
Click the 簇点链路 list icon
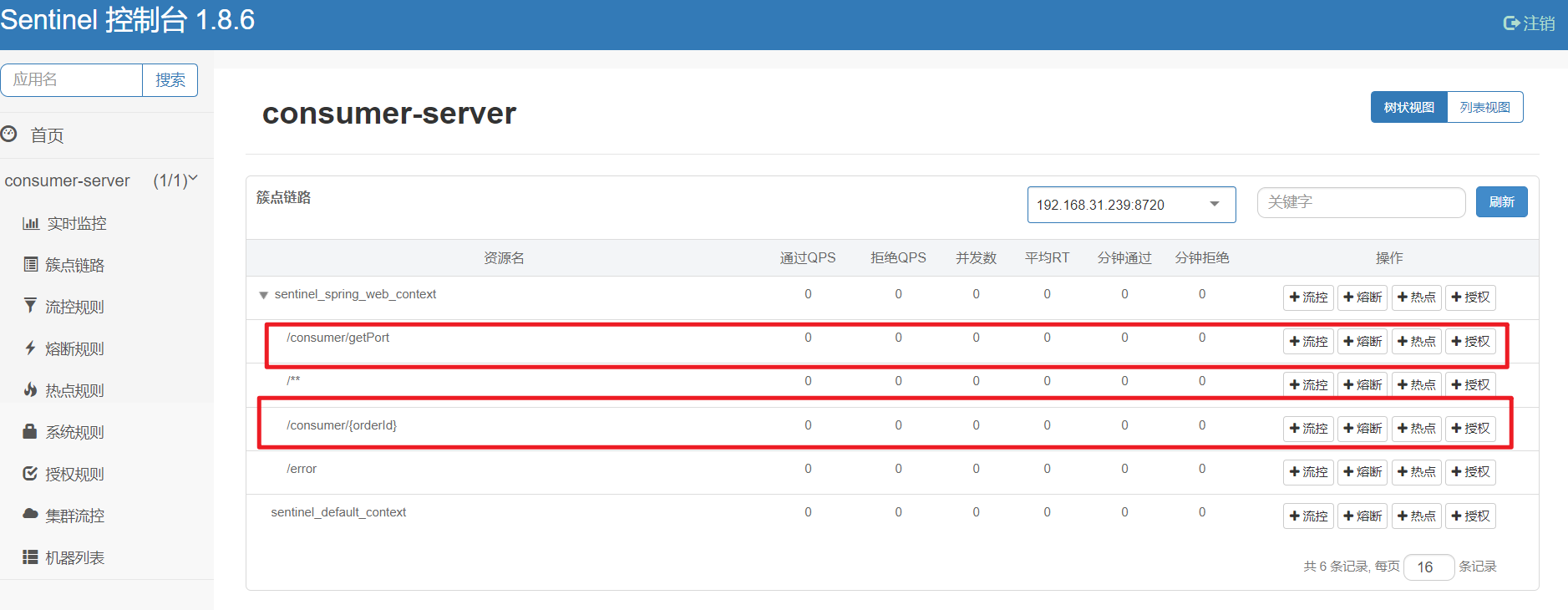tap(31, 264)
